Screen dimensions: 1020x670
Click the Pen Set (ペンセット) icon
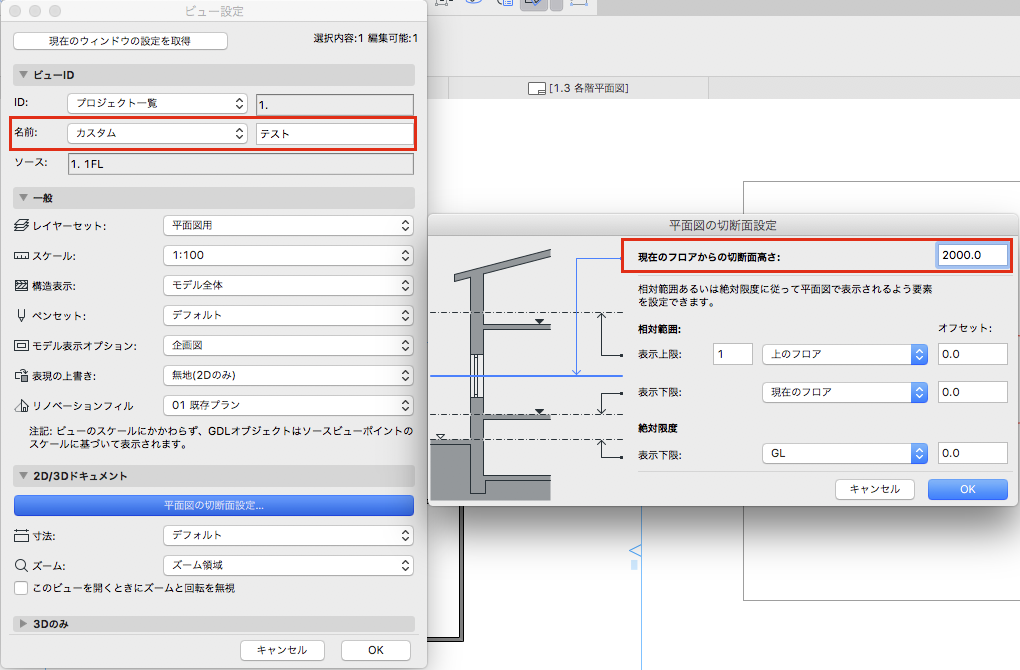click(22, 316)
